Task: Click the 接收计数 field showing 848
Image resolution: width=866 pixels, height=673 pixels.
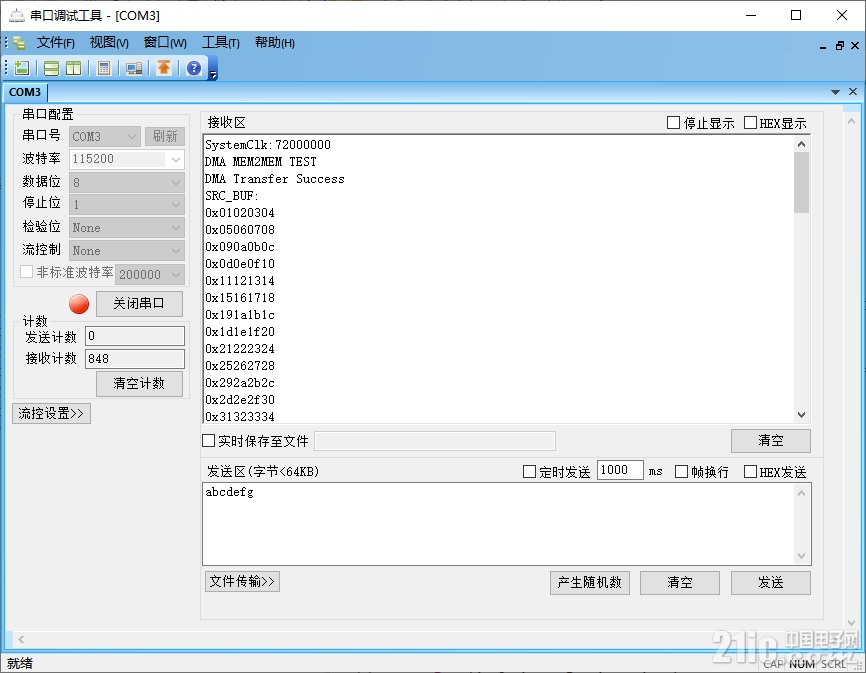Action: (x=135, y=359)
